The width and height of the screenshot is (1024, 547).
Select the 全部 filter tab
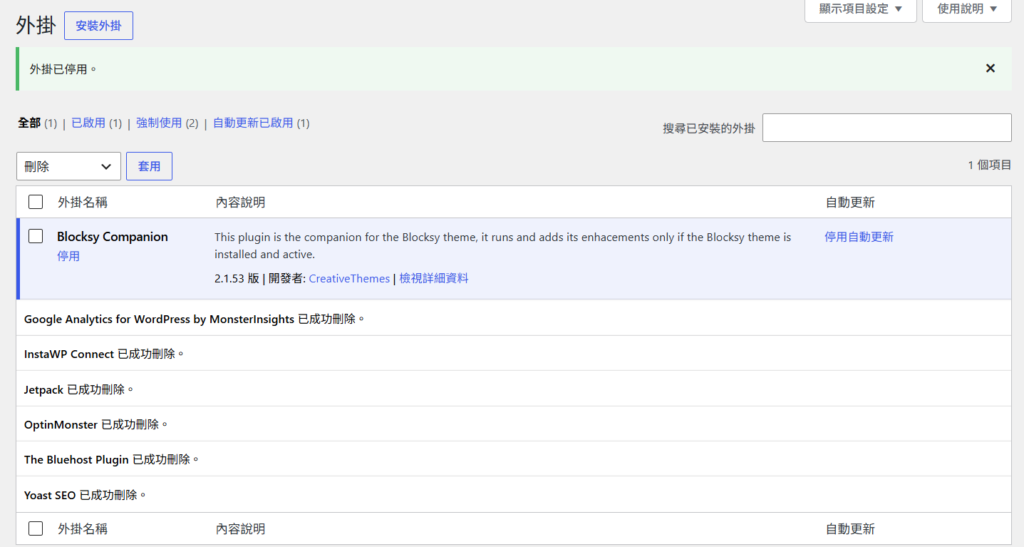[29, 123]
